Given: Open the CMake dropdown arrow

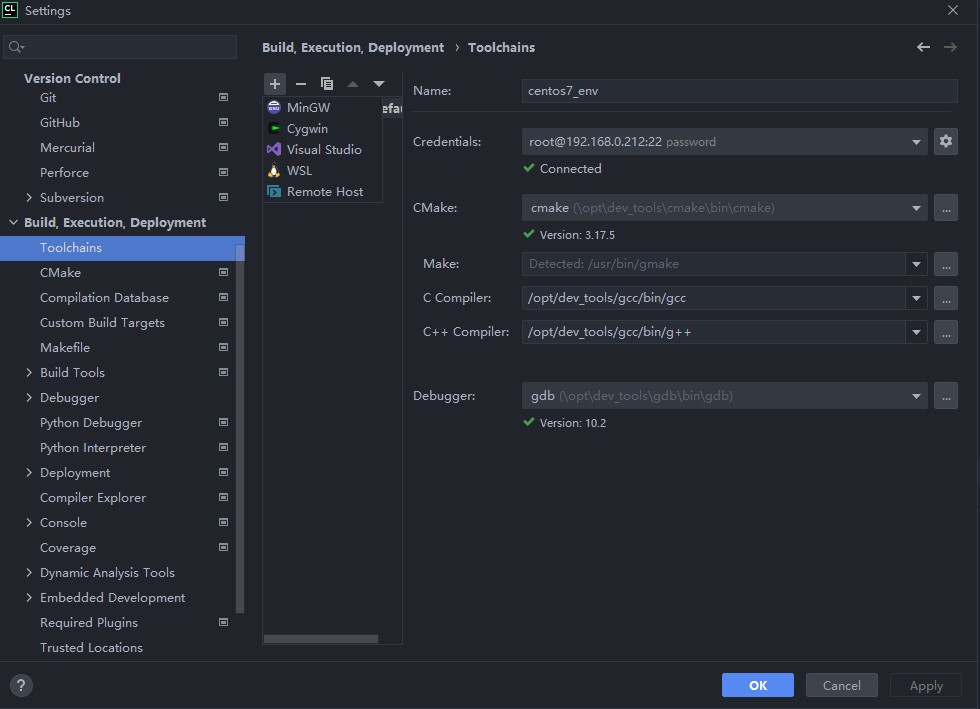Looking at the screenshot, I should coord(916,208).
